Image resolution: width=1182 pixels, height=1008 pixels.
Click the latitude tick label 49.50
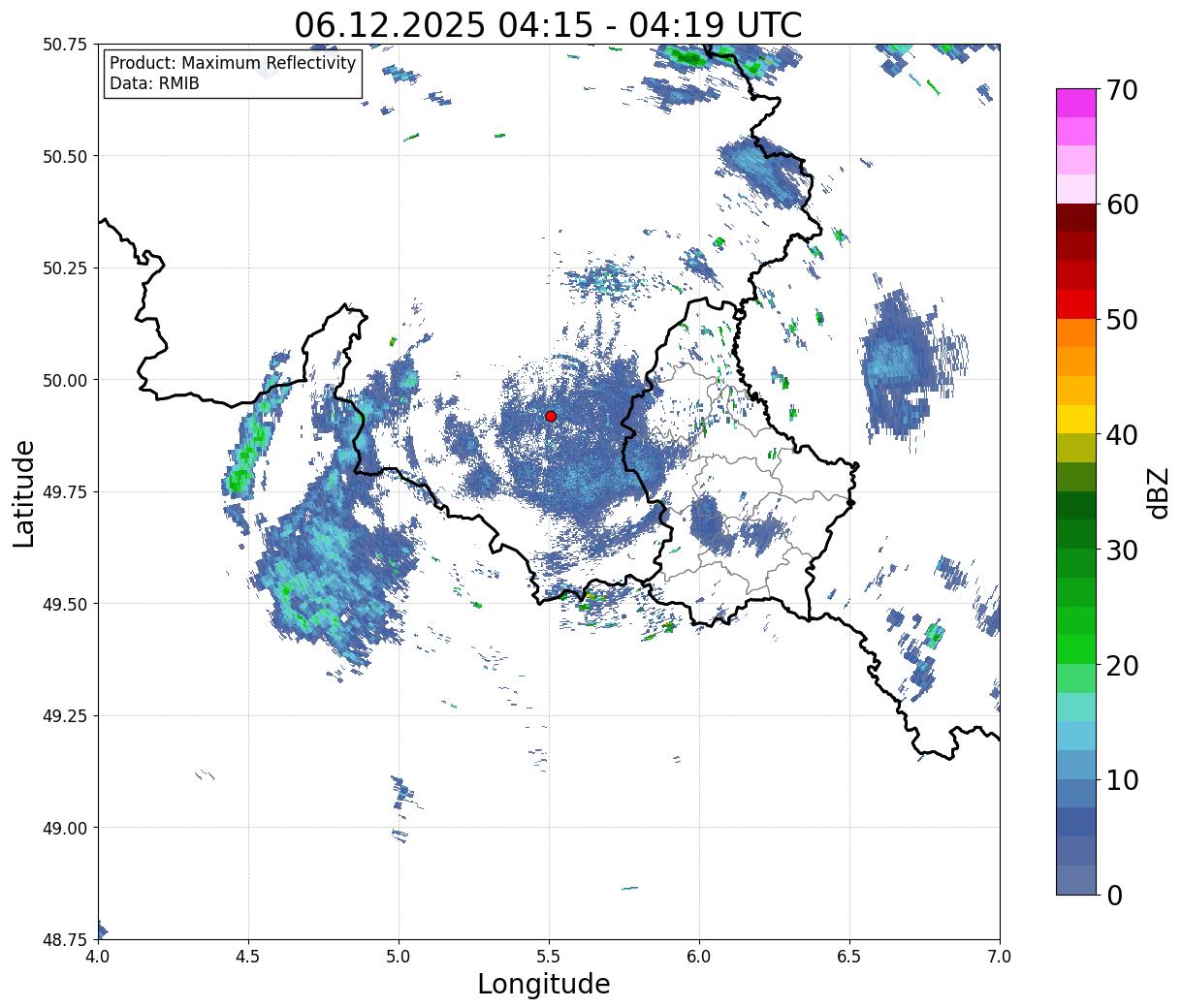pos(65,604)
